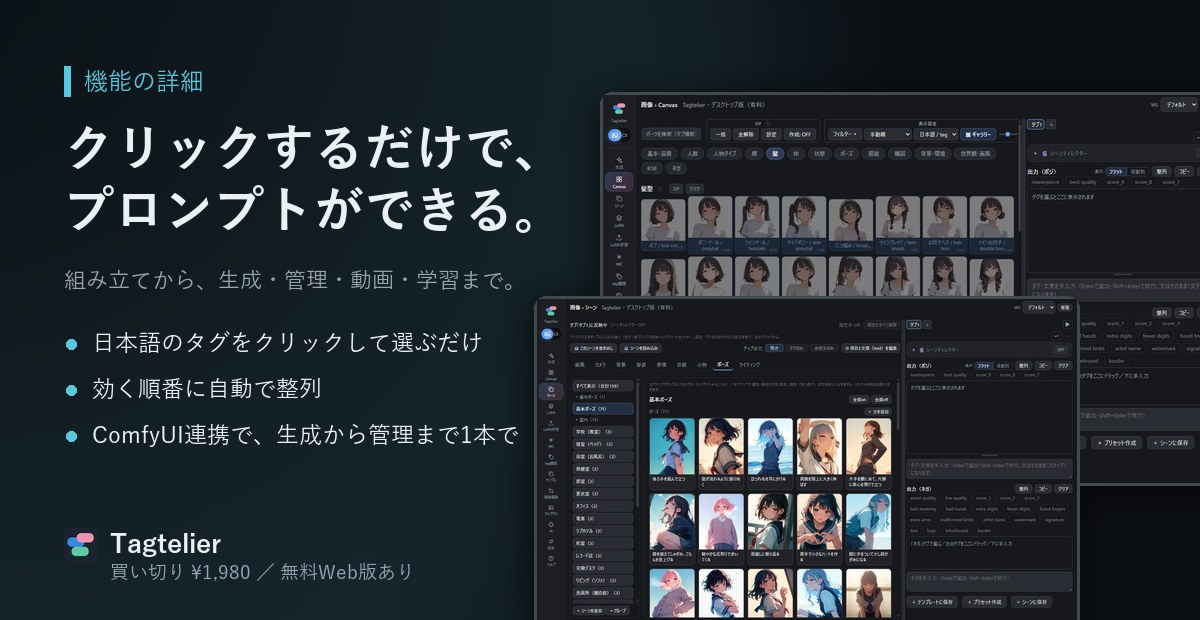This screenshot has width=1200, height=620.
Task: Open LoRA page in back window sidebar
Action: [619, 219]
